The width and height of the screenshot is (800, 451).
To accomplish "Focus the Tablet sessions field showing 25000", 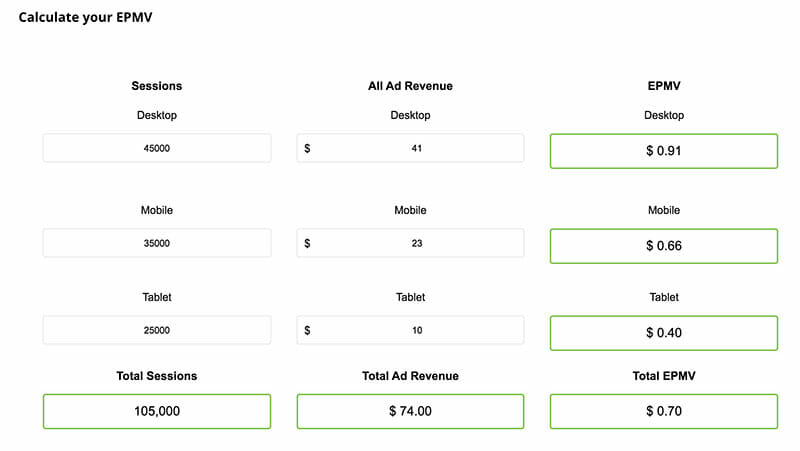I will [156, 330].
